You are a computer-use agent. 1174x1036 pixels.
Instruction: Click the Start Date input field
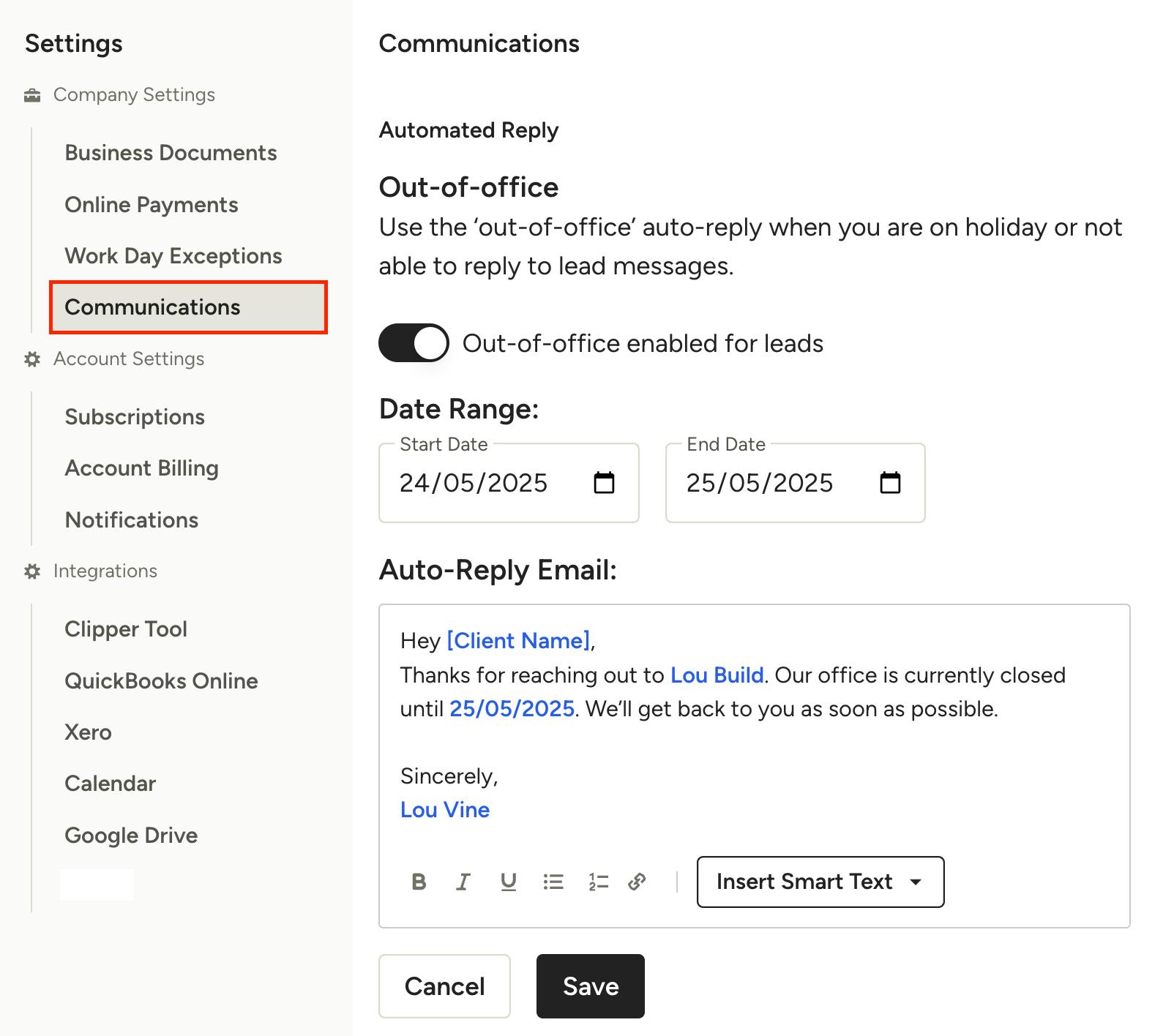click(509, 483)
